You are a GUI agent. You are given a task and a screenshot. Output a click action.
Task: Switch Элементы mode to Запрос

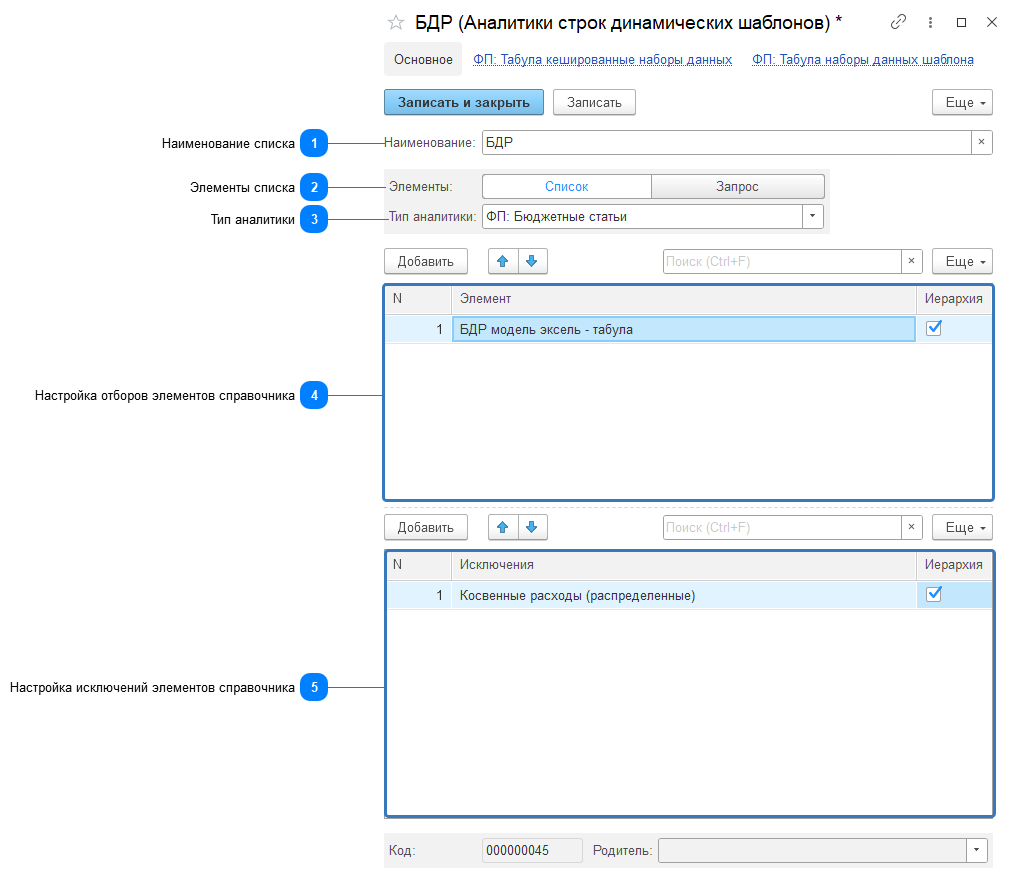737,187
